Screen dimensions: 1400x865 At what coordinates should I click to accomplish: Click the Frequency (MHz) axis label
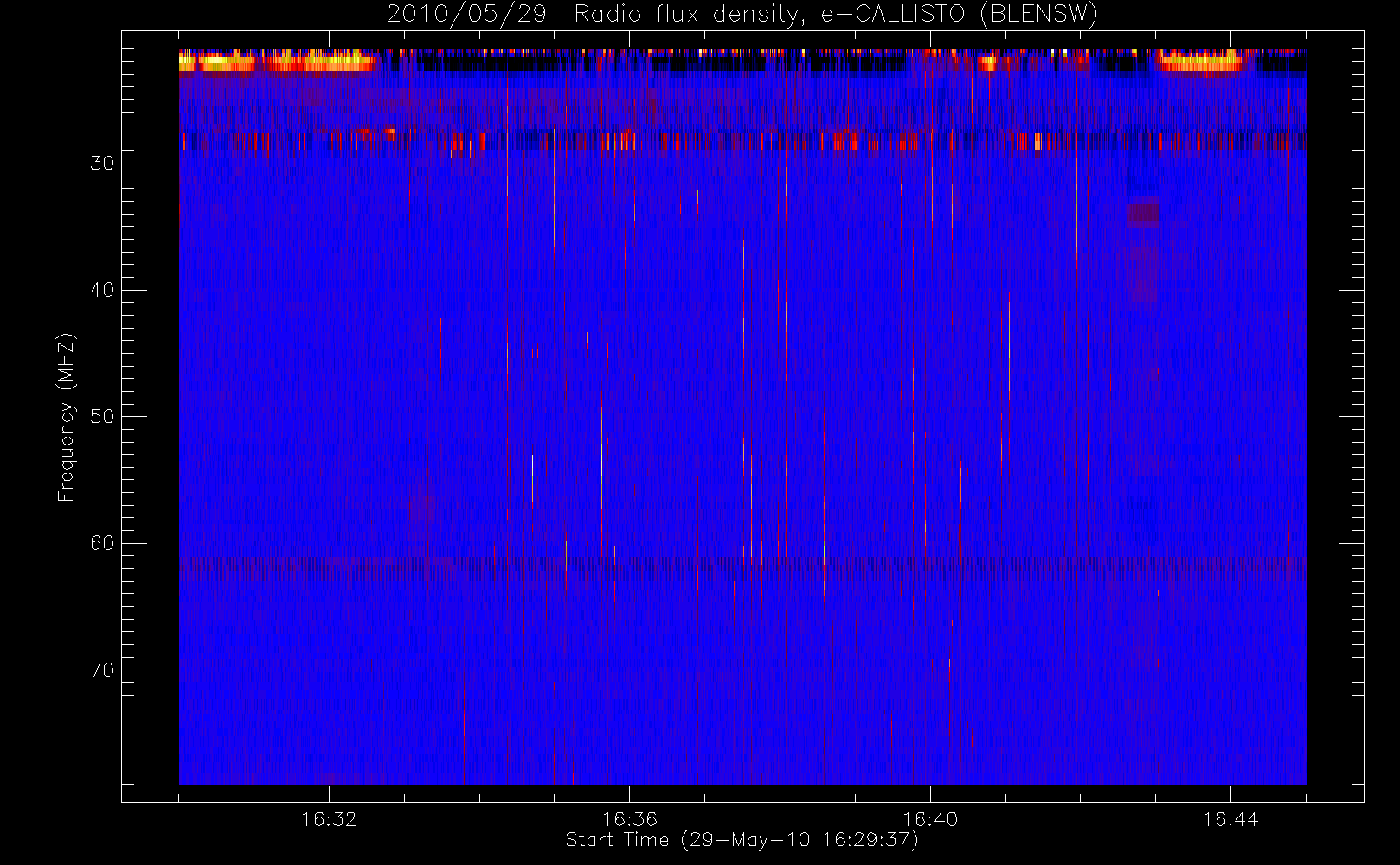point(66,417)
